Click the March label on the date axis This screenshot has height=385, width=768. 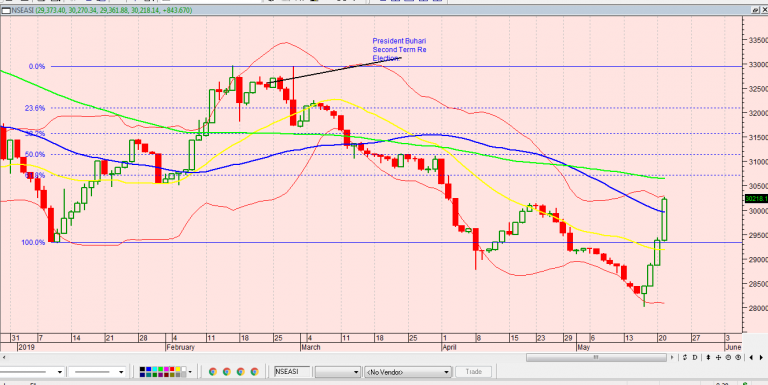(311, 347)
